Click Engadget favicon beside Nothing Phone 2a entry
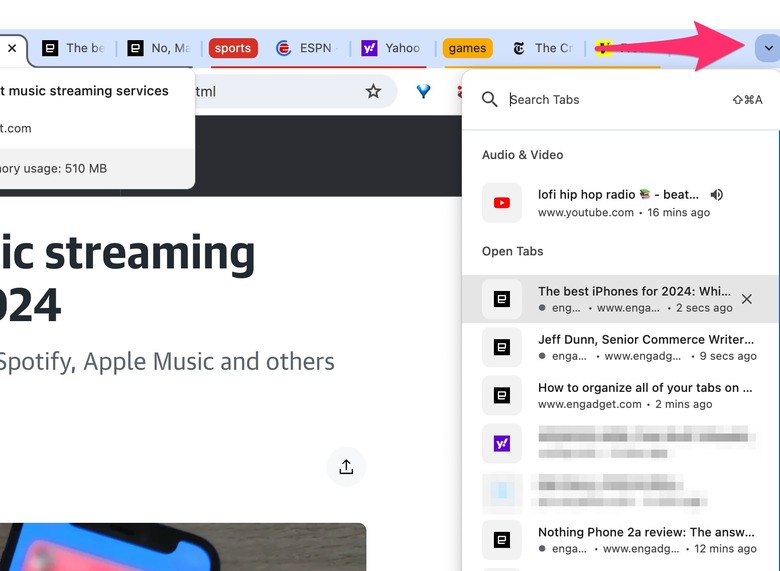This screenshot has height=571, width=780. click(501, 540)
